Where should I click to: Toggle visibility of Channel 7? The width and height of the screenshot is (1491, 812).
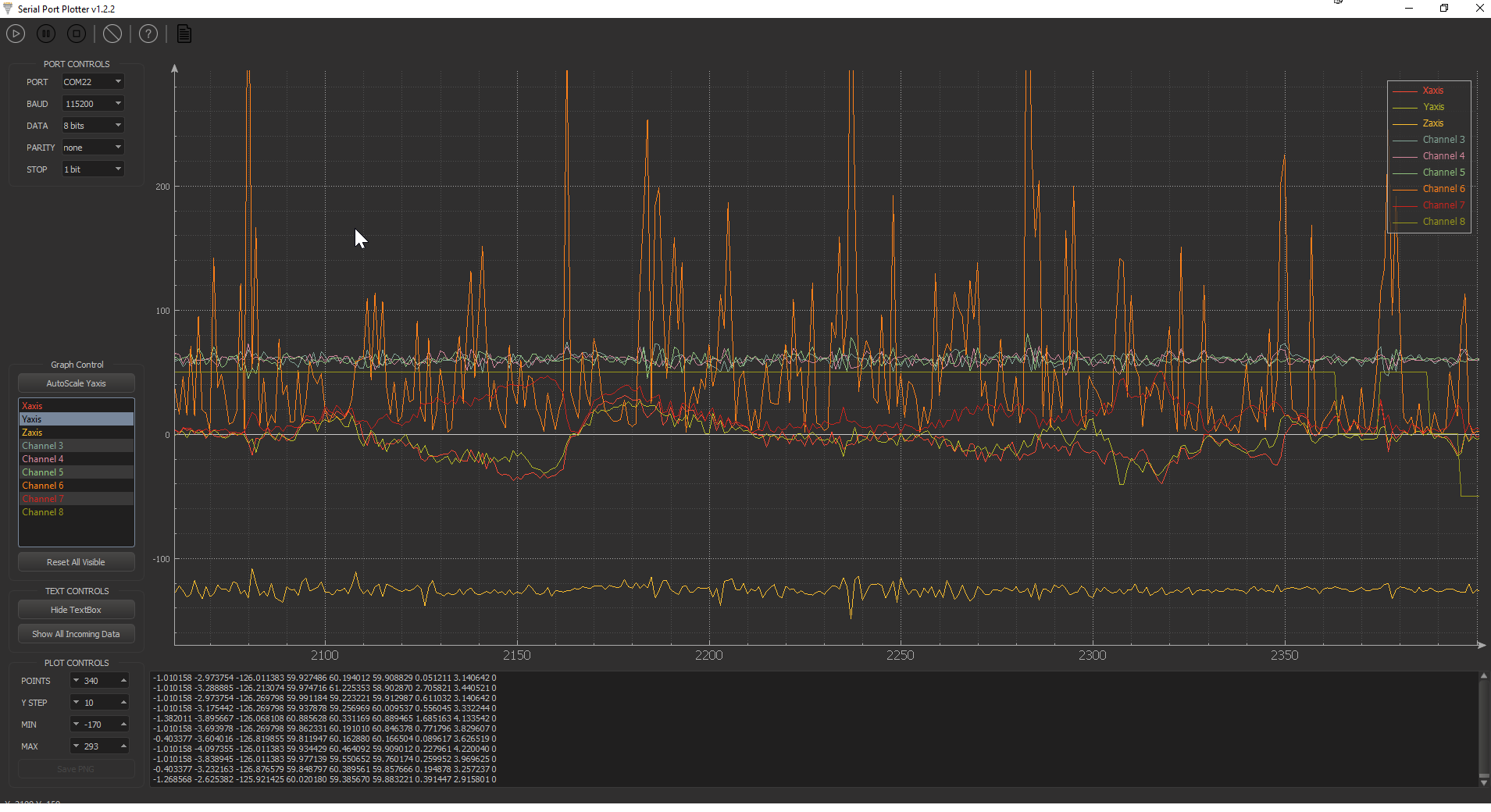point(44,498)
